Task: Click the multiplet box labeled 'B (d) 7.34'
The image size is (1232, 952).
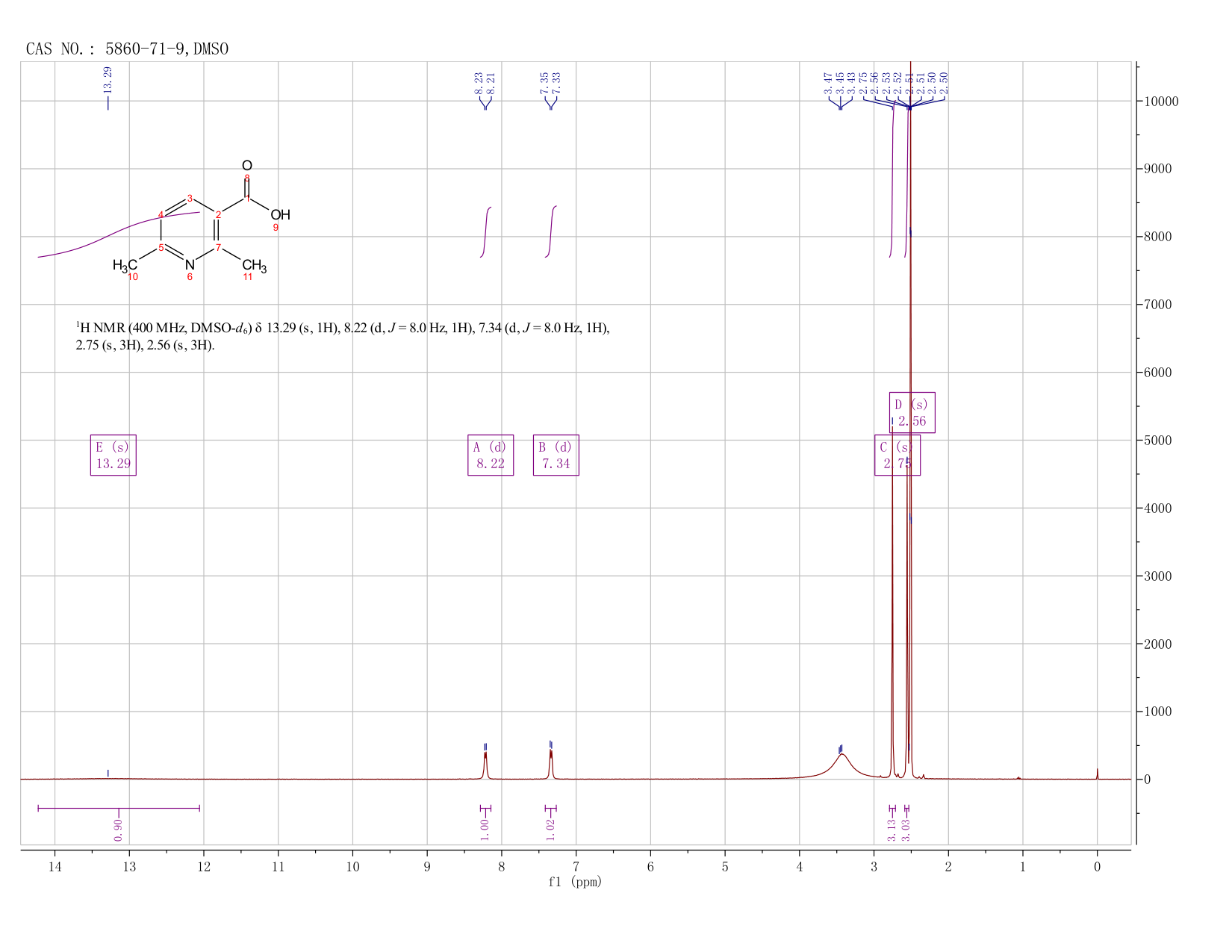Action: click(x=556, y=455)
